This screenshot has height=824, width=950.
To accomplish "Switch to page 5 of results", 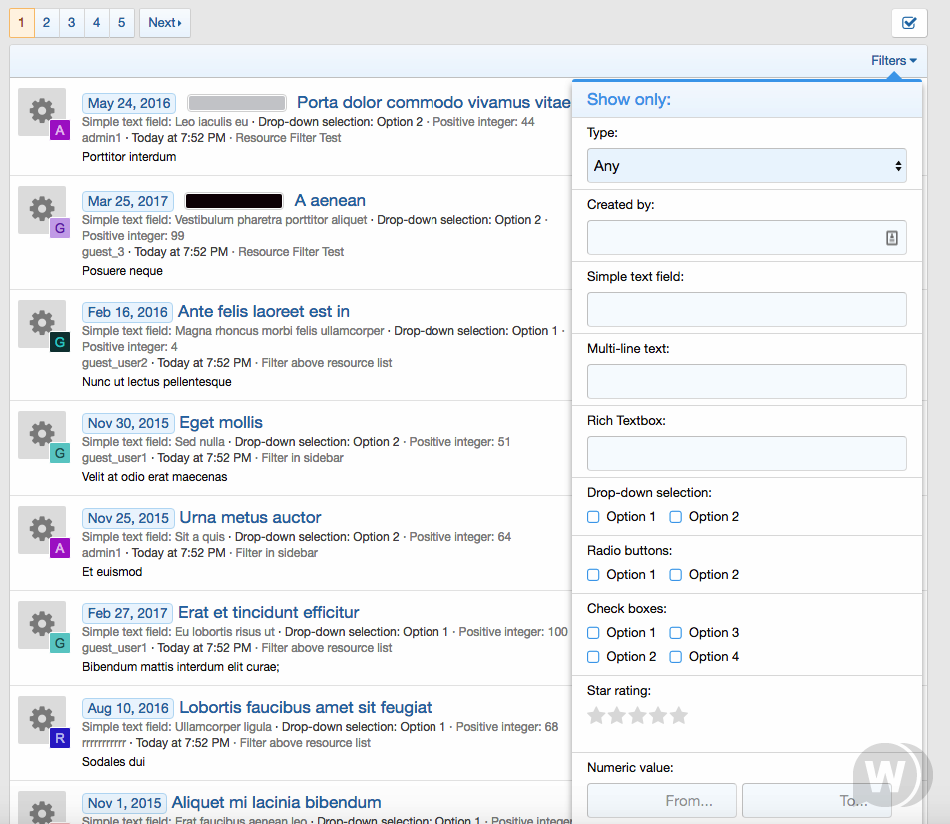I will (x=121, y=22).
